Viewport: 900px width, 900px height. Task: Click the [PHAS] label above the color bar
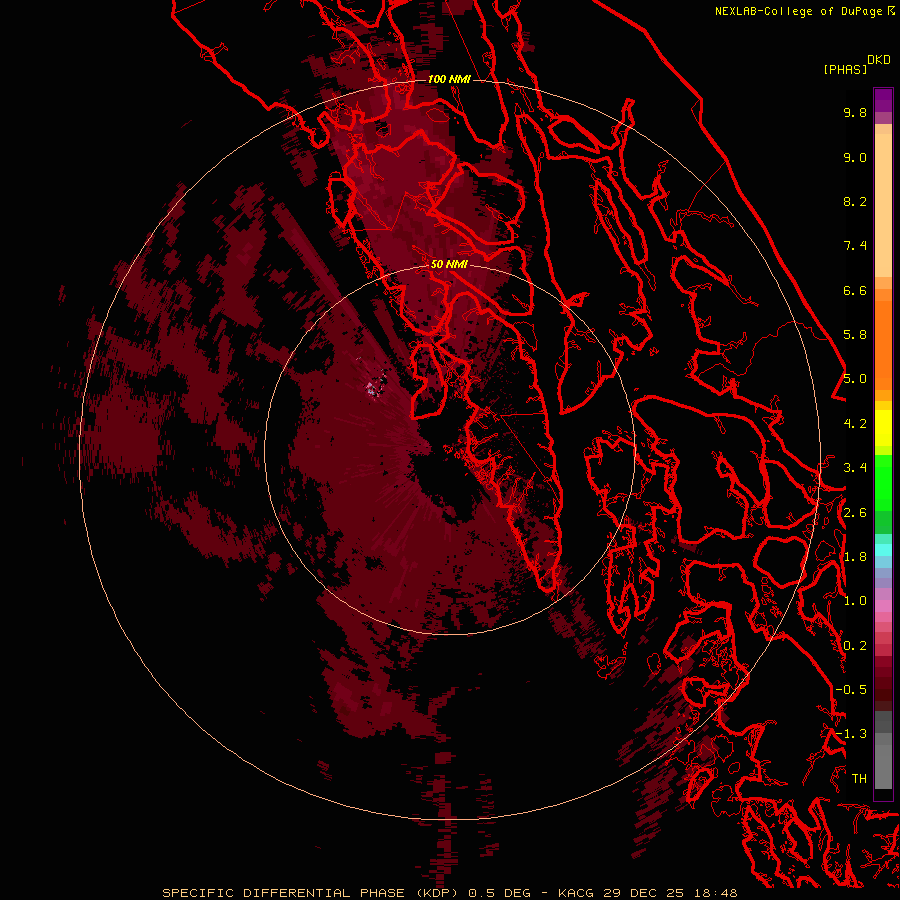pos(845,69)
